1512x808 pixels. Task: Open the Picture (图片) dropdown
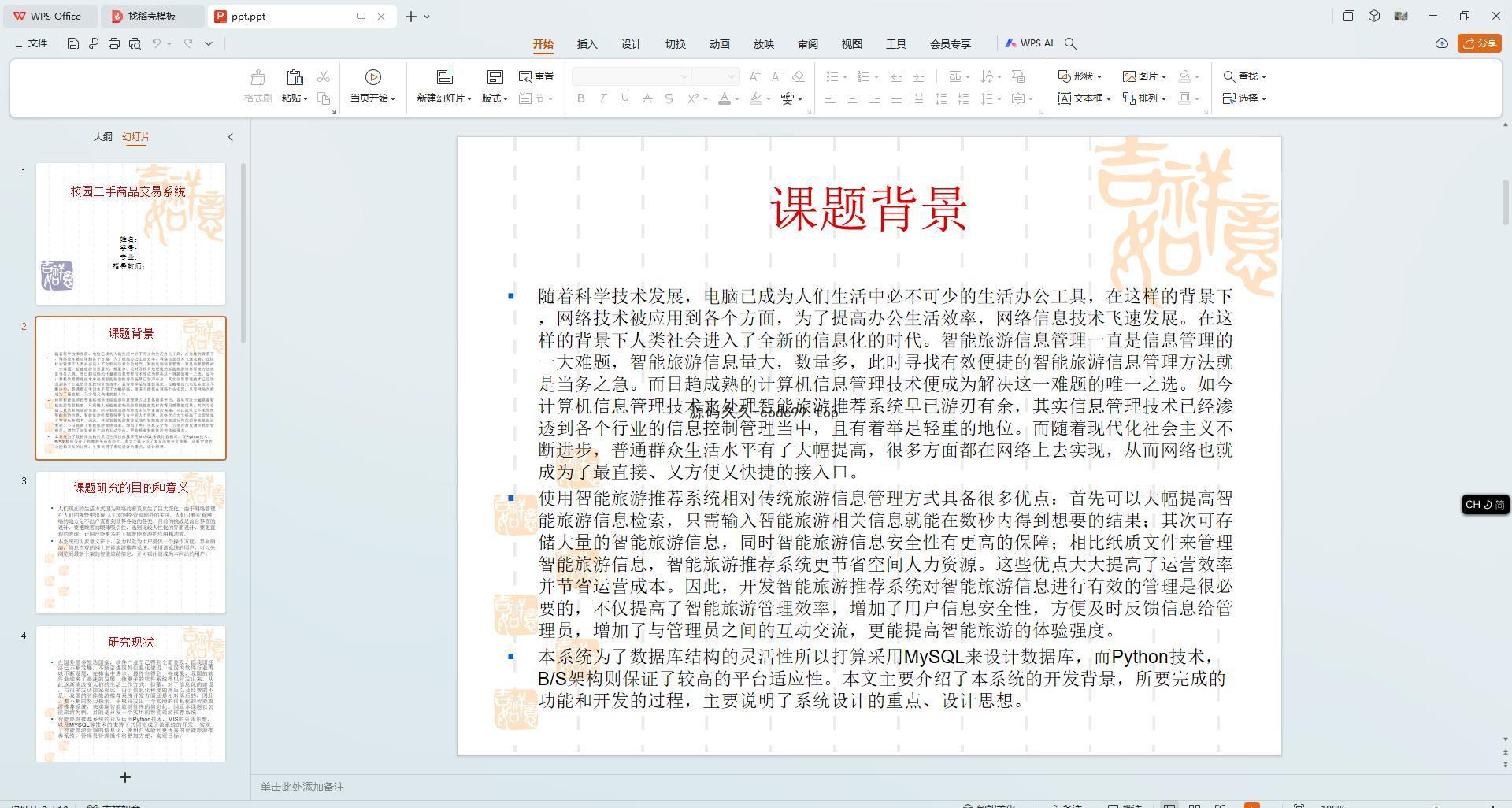(1144, 76)
